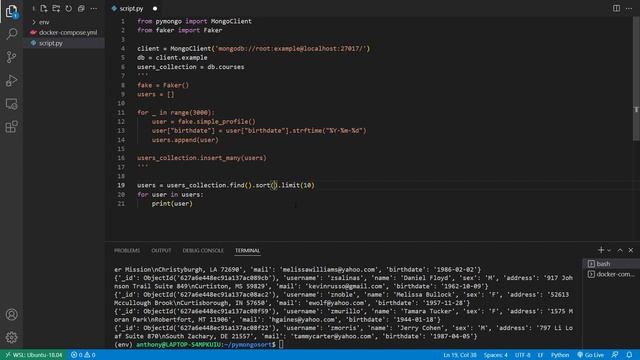This screenshot has height=360, width=640.
Task: Click the Go Live button
Action: point(590,355)
